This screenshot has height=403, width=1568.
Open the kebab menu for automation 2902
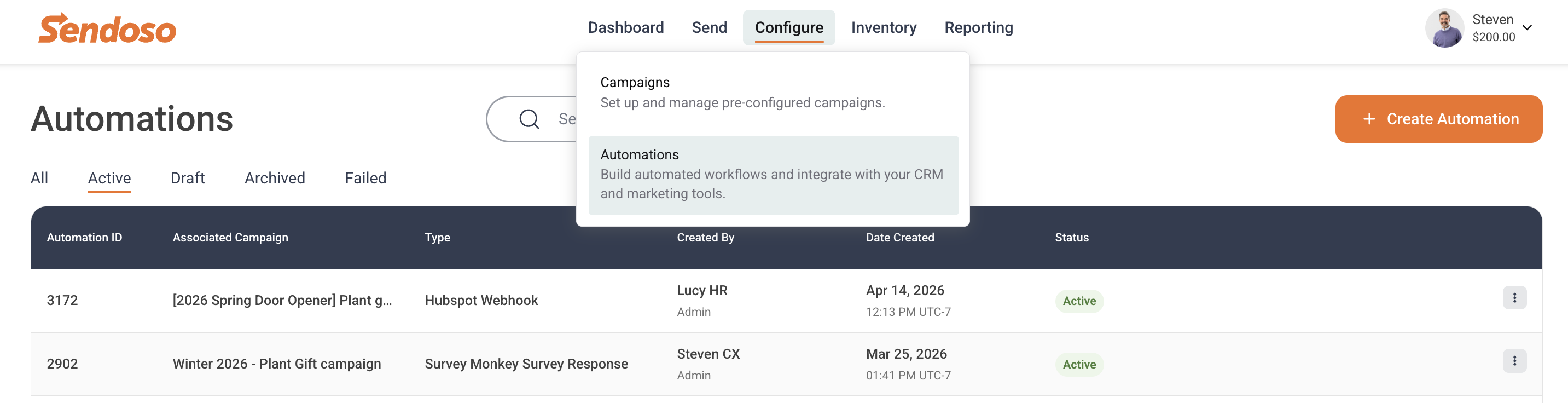tap(1514, 361)
